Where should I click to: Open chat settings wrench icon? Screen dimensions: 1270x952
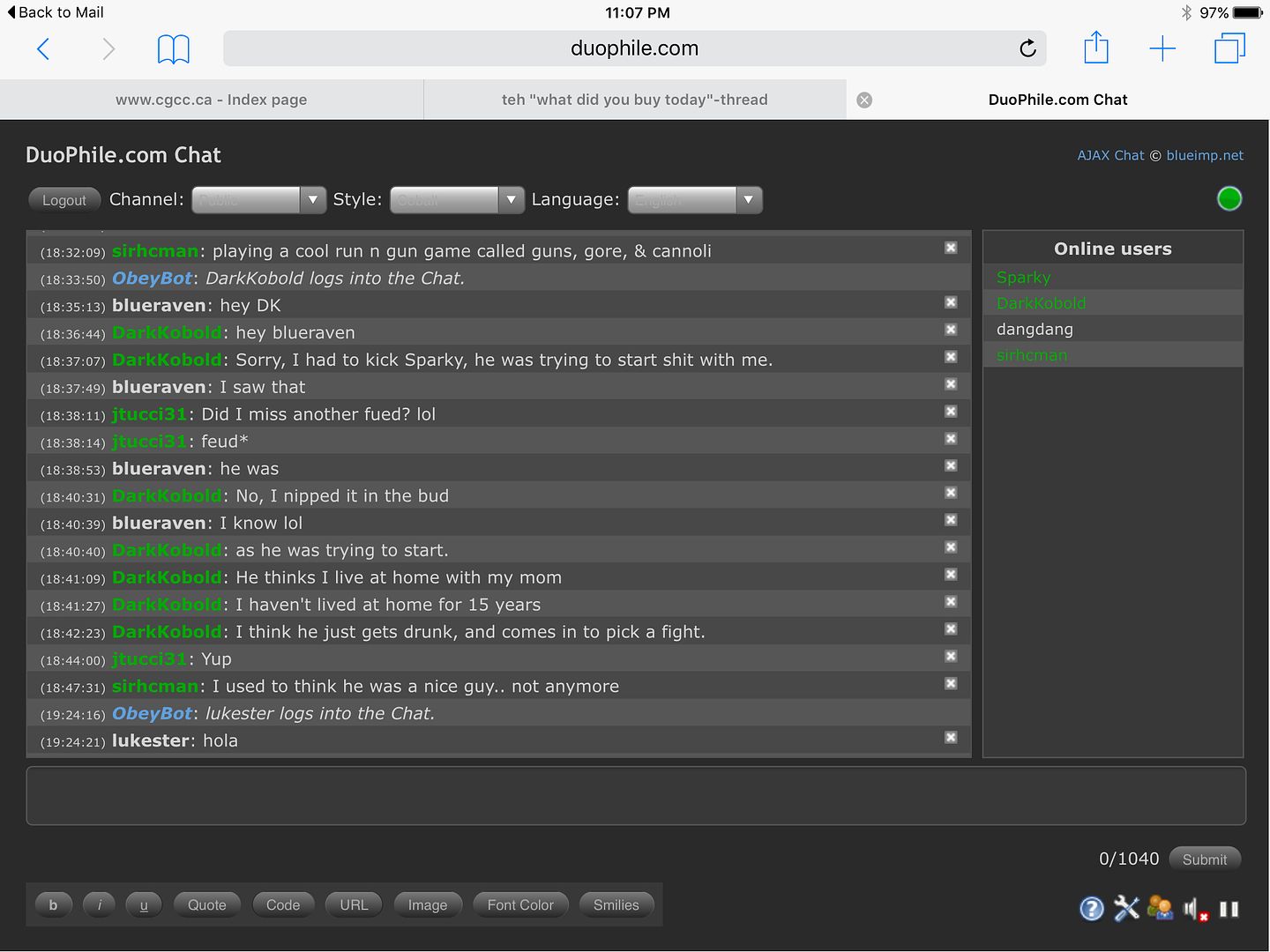[1126, 908]
